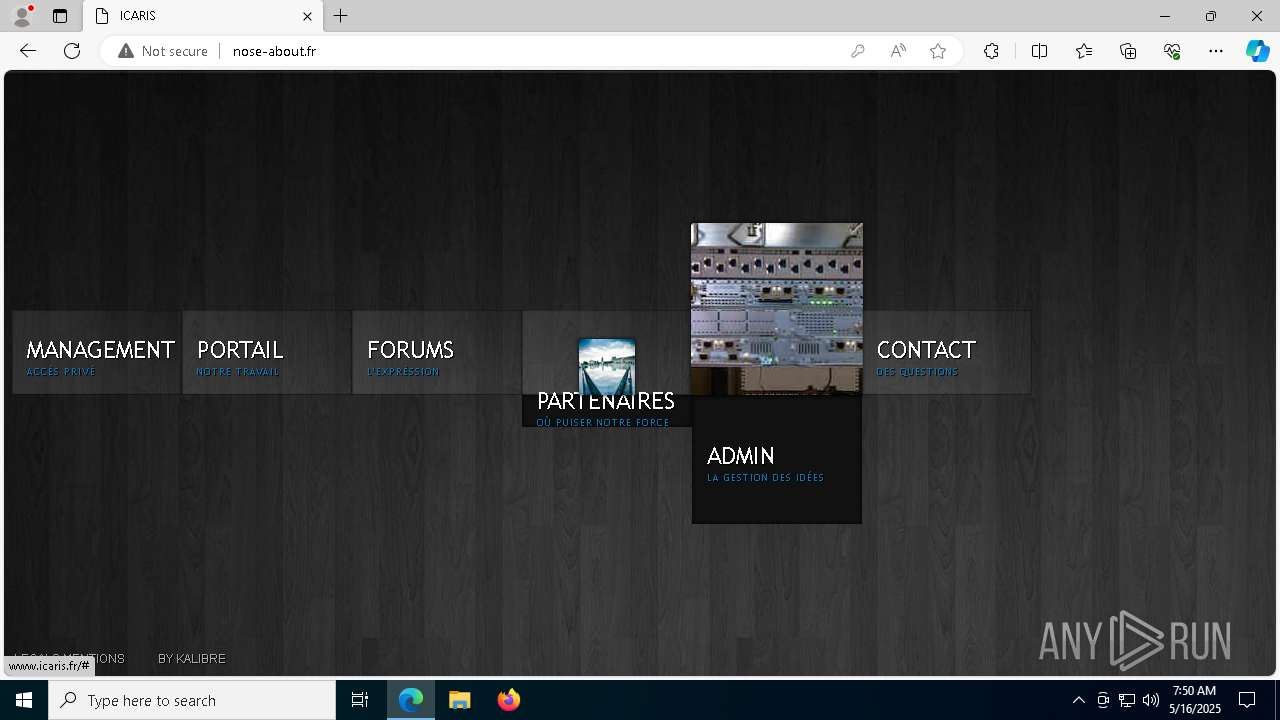Open the notifications action center

[x=1247, y=700]
